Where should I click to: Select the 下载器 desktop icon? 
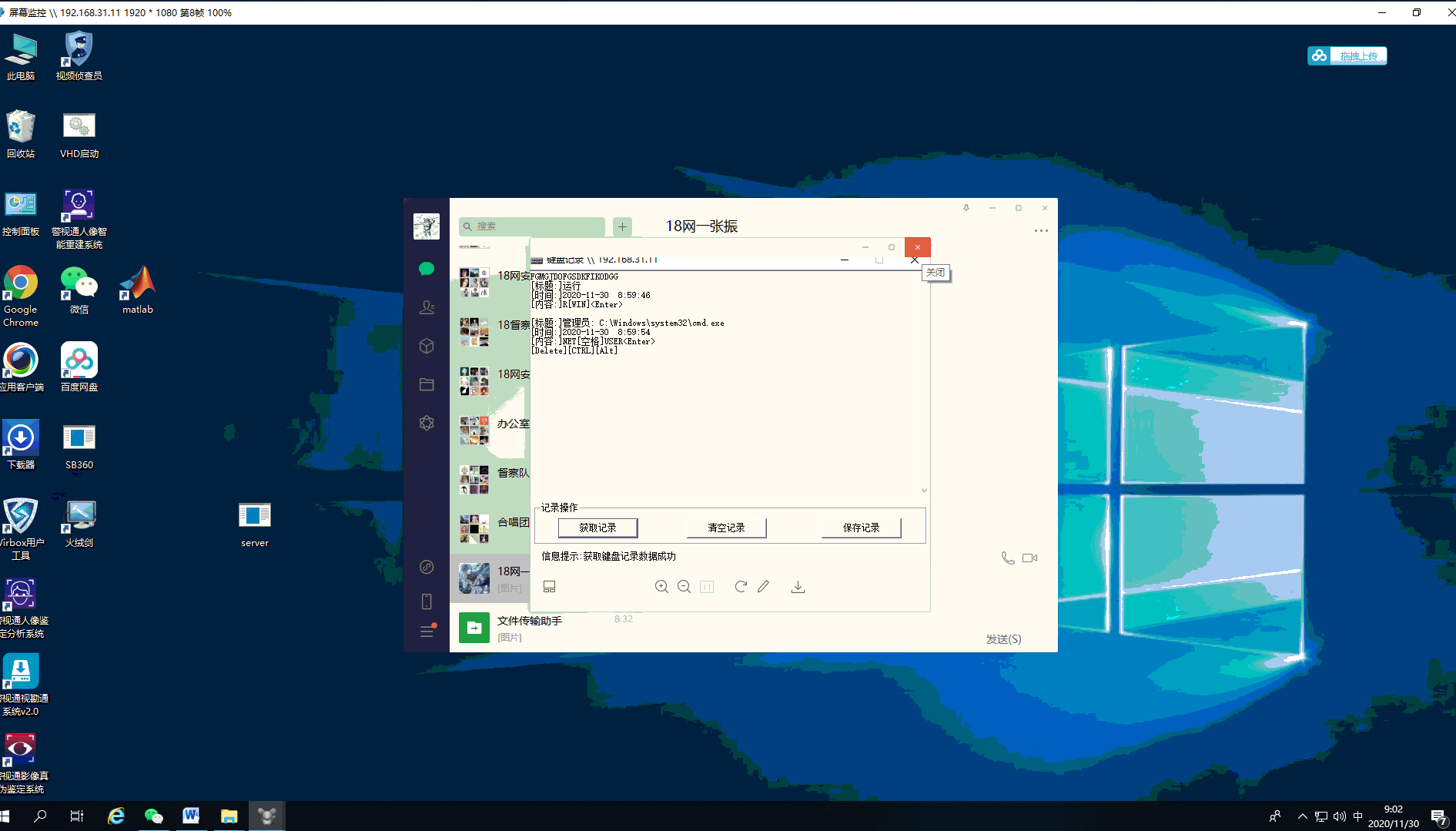click(x=21, y=445)
